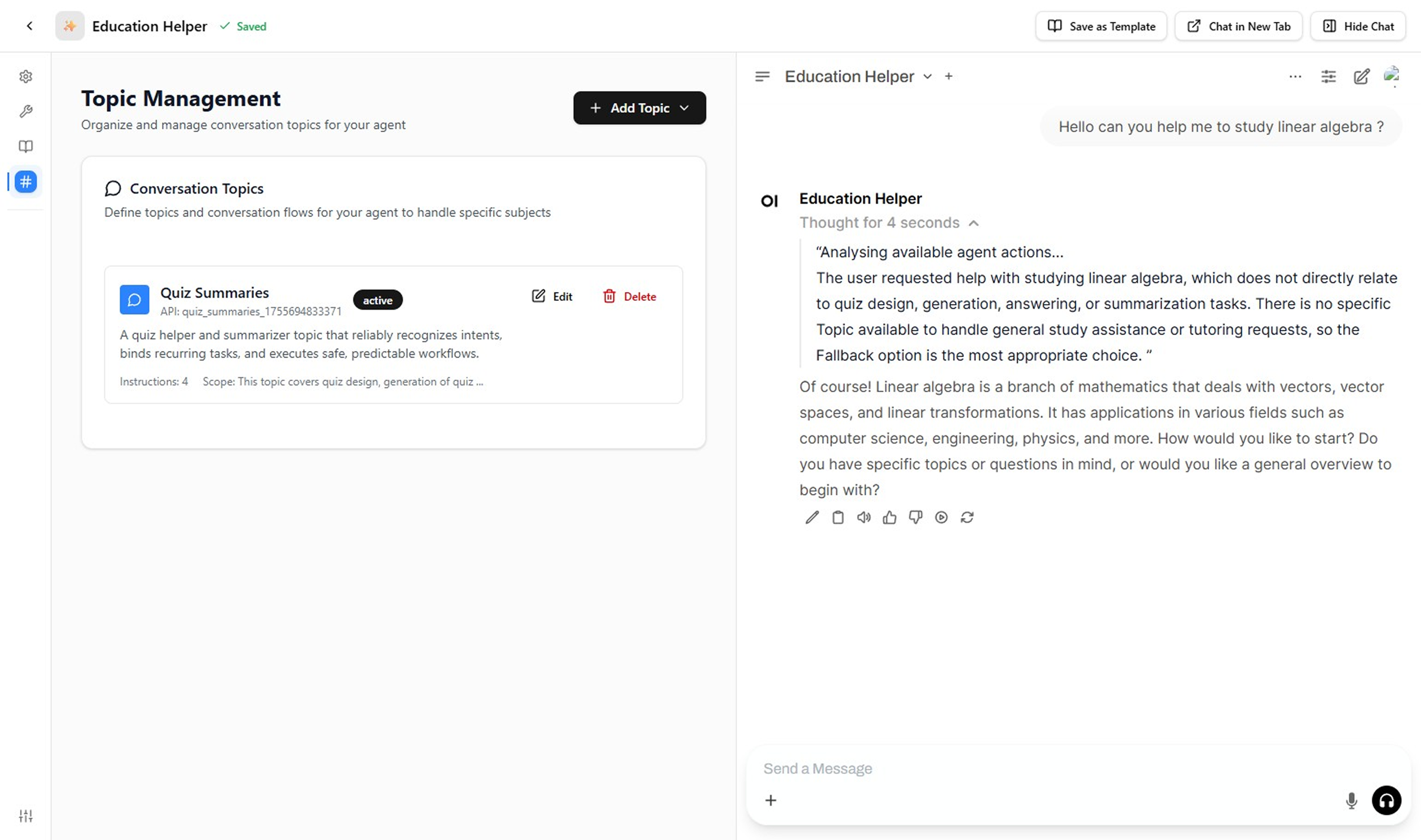Play response aloud with the speaker icon
This screenshot has height=840, width=1421.
point(864,518)
